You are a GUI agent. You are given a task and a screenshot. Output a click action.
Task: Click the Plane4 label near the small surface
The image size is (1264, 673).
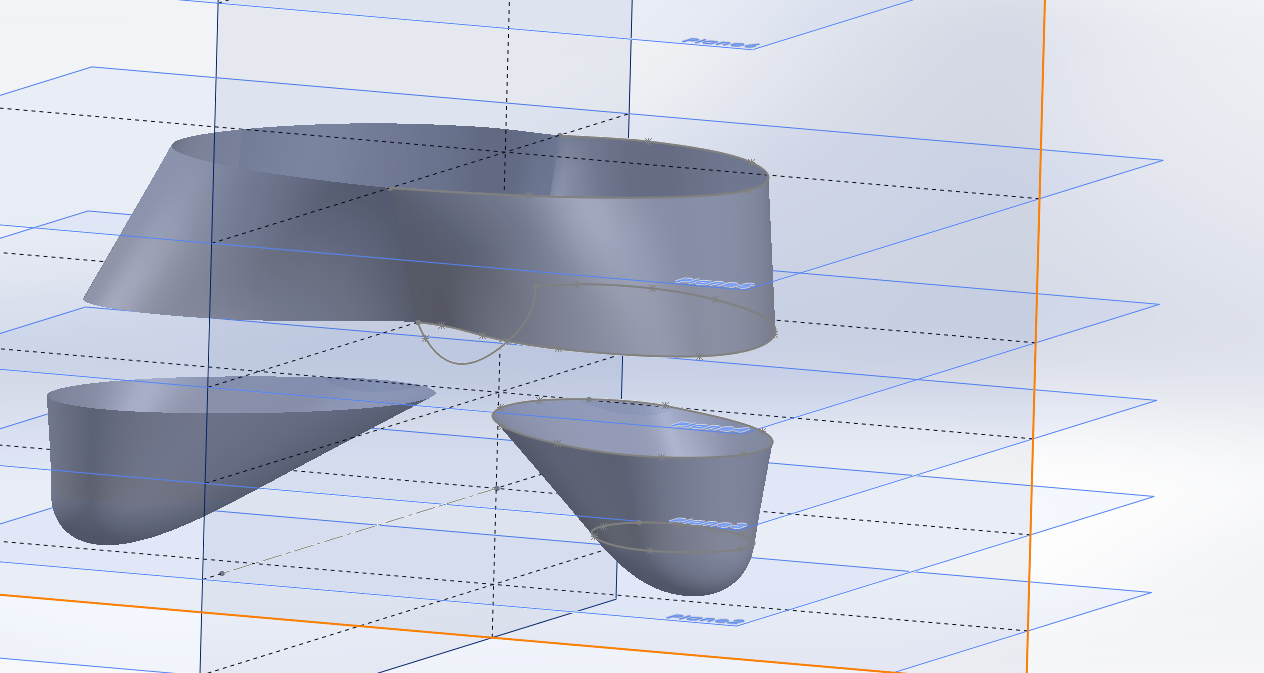click(x=712, y=424)
